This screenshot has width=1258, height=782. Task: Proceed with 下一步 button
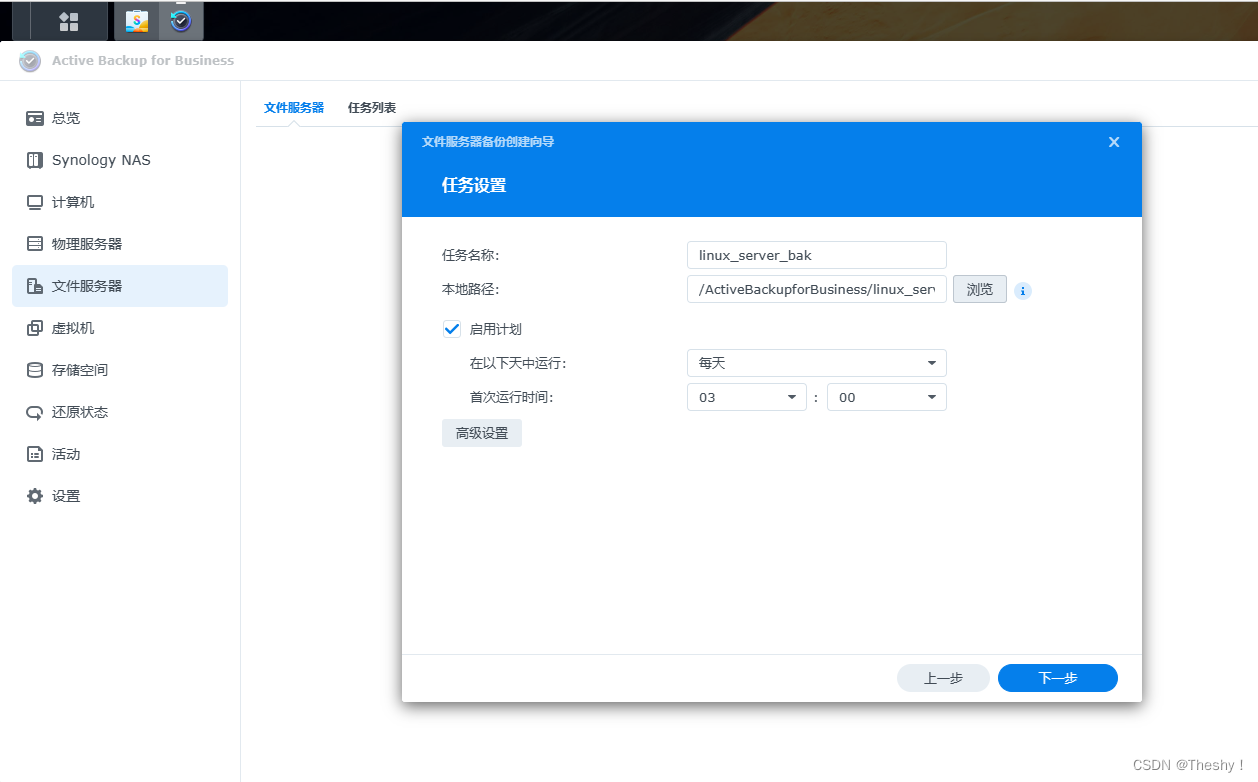point(1058,678)
